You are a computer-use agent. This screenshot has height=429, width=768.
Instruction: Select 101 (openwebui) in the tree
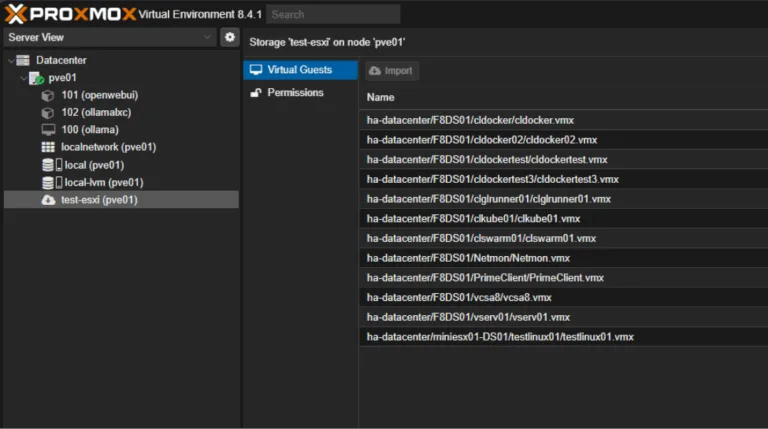point(99,95)
